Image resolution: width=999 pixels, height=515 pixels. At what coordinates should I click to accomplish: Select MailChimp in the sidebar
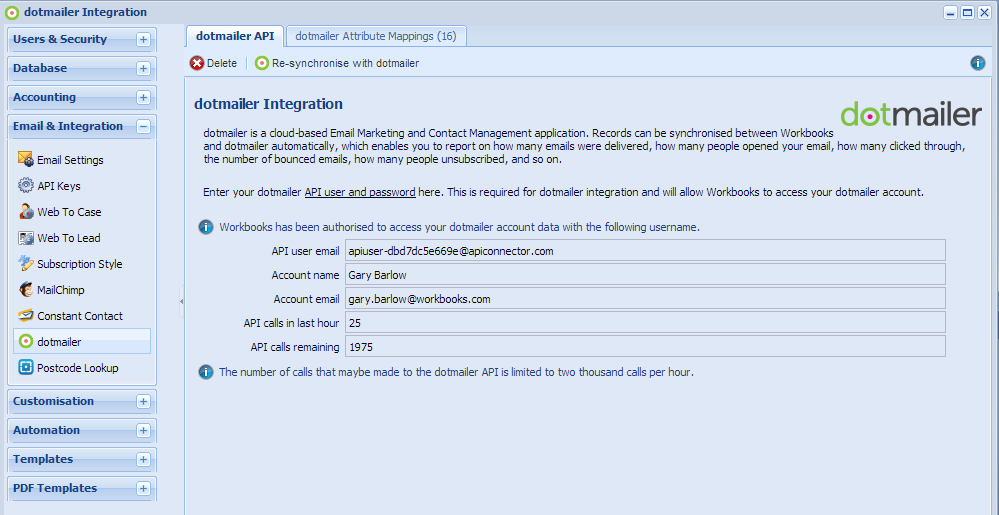click(x=61, y=290)
